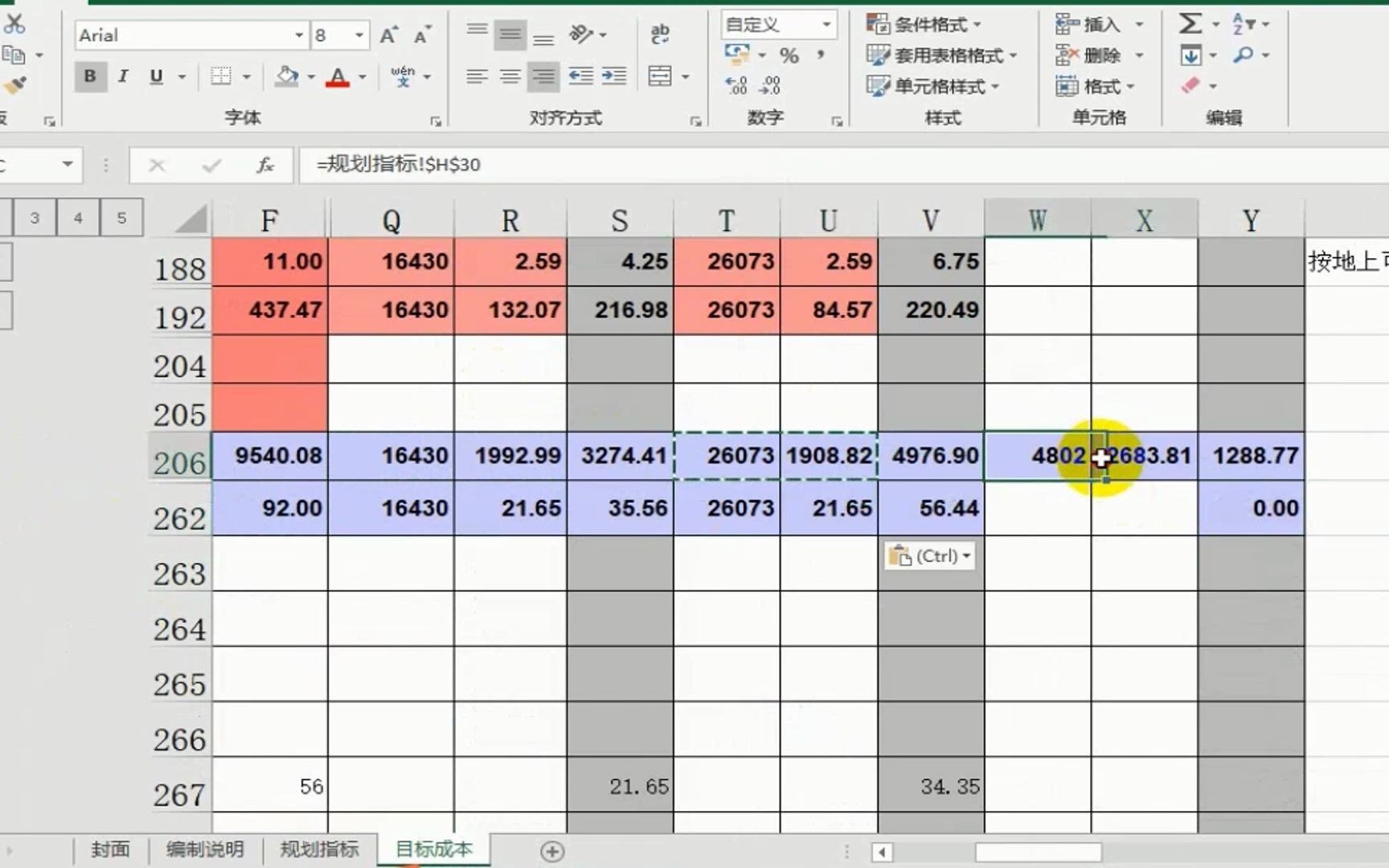The image size is (1389, 868).
Task: Open the fill color dropdown arrow
Action: coord(311,77)
